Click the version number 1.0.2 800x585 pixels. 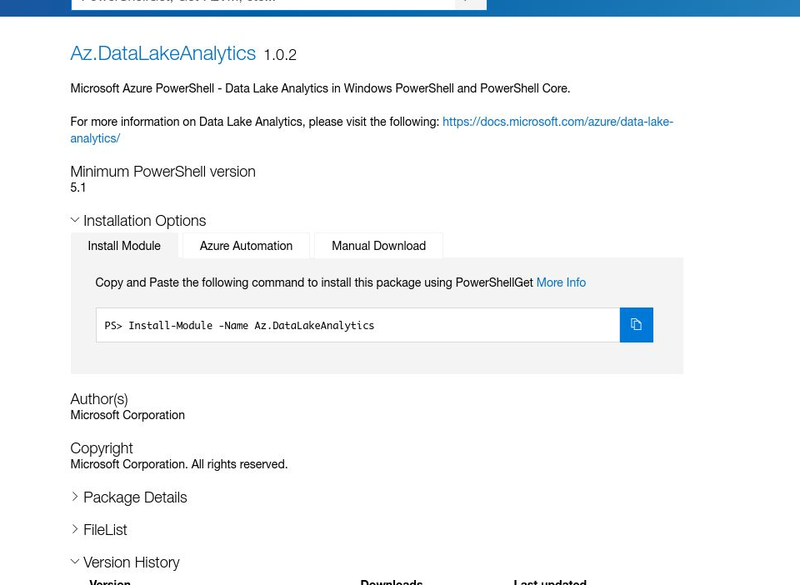(280, 55)
